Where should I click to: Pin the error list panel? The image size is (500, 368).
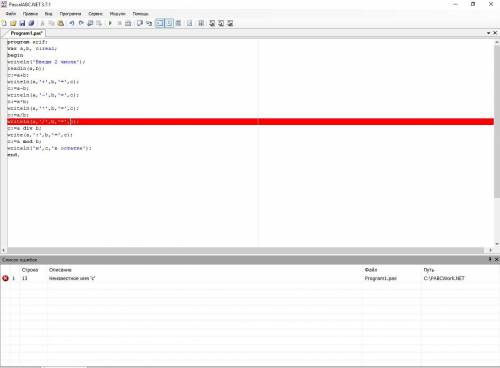pyautogui.click(x=490, y=259)
